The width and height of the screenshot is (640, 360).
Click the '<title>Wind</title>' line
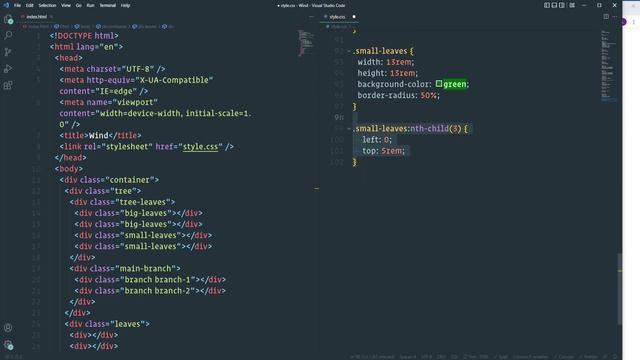100,135
